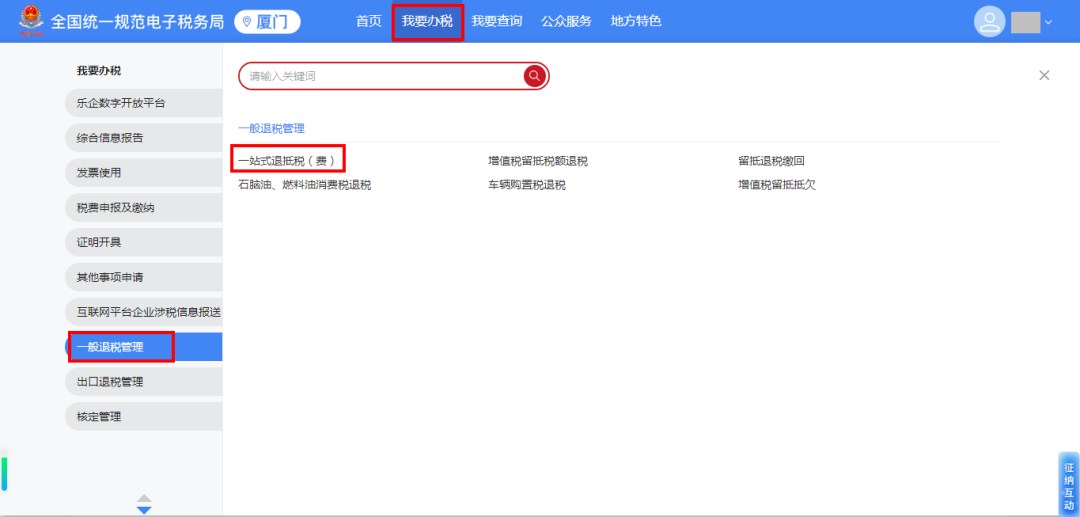Image resolution: width=1080 pixels, height=517 pixels.
Task: Click the tax bureau emblem logo
Action: click(30, 21)
